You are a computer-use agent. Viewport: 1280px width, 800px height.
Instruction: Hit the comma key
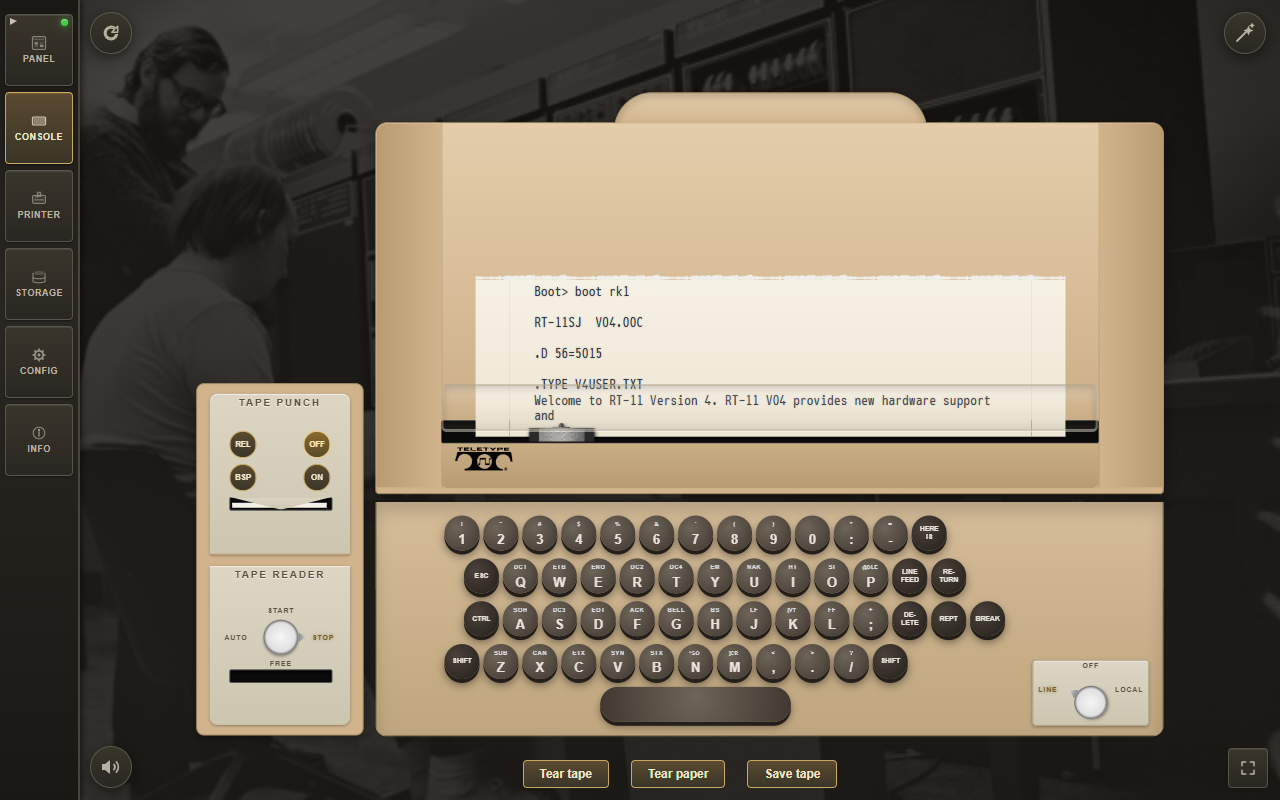pyautogui.click(x=773, y=661)
